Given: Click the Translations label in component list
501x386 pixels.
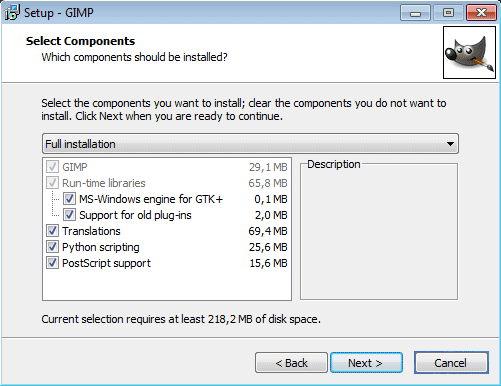Looking at the screenshot, I should 91,231.
